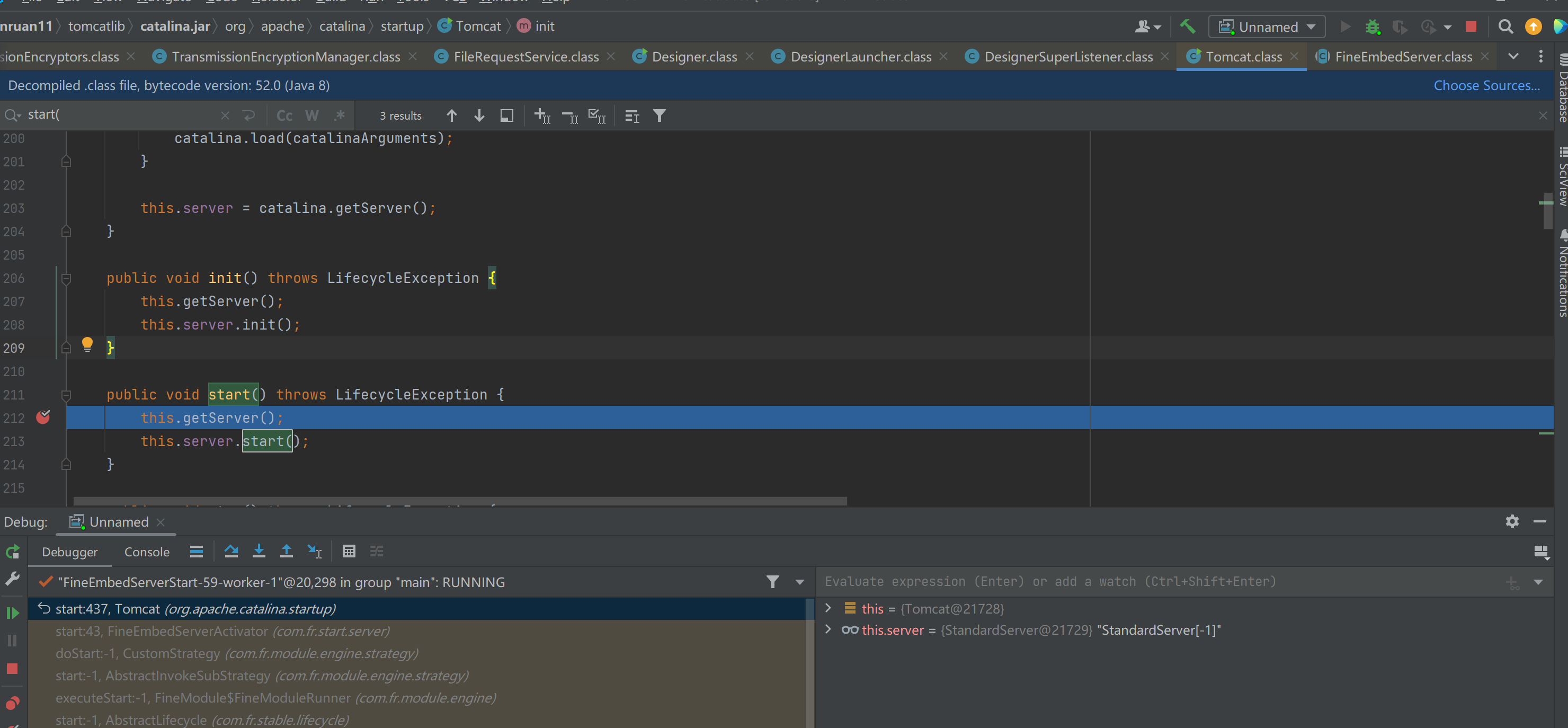The image size is (1568, 728).
Task: Click Run to Cursor debug icon
Action: click(x=314, y=552)
